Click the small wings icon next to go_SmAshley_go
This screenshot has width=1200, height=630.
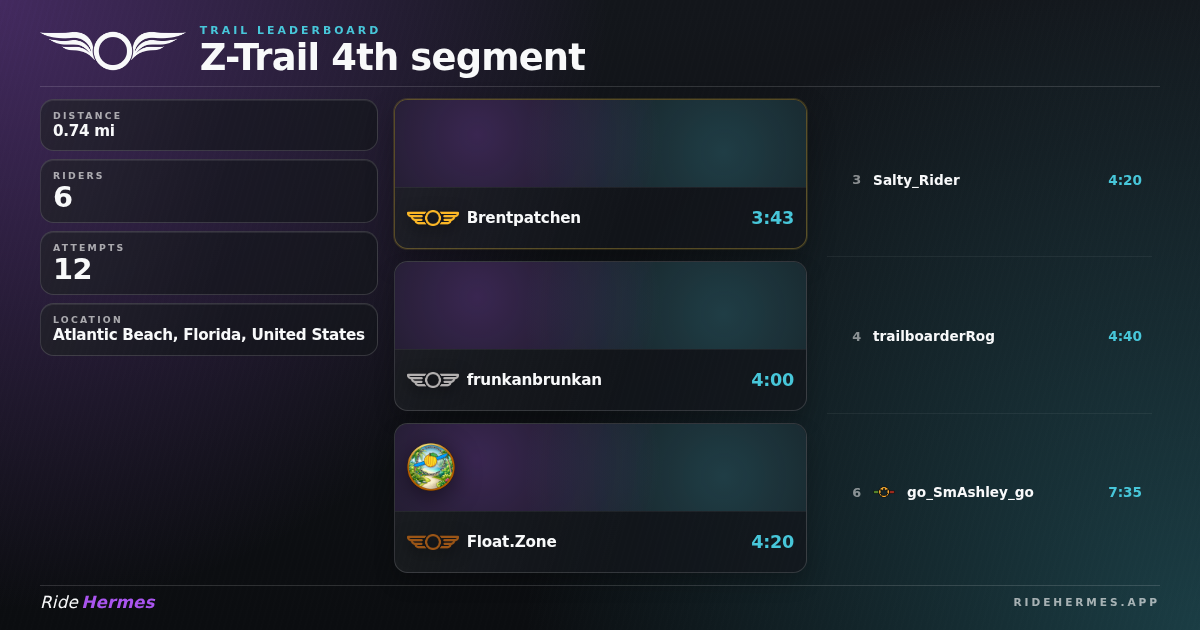coord(884,492)
